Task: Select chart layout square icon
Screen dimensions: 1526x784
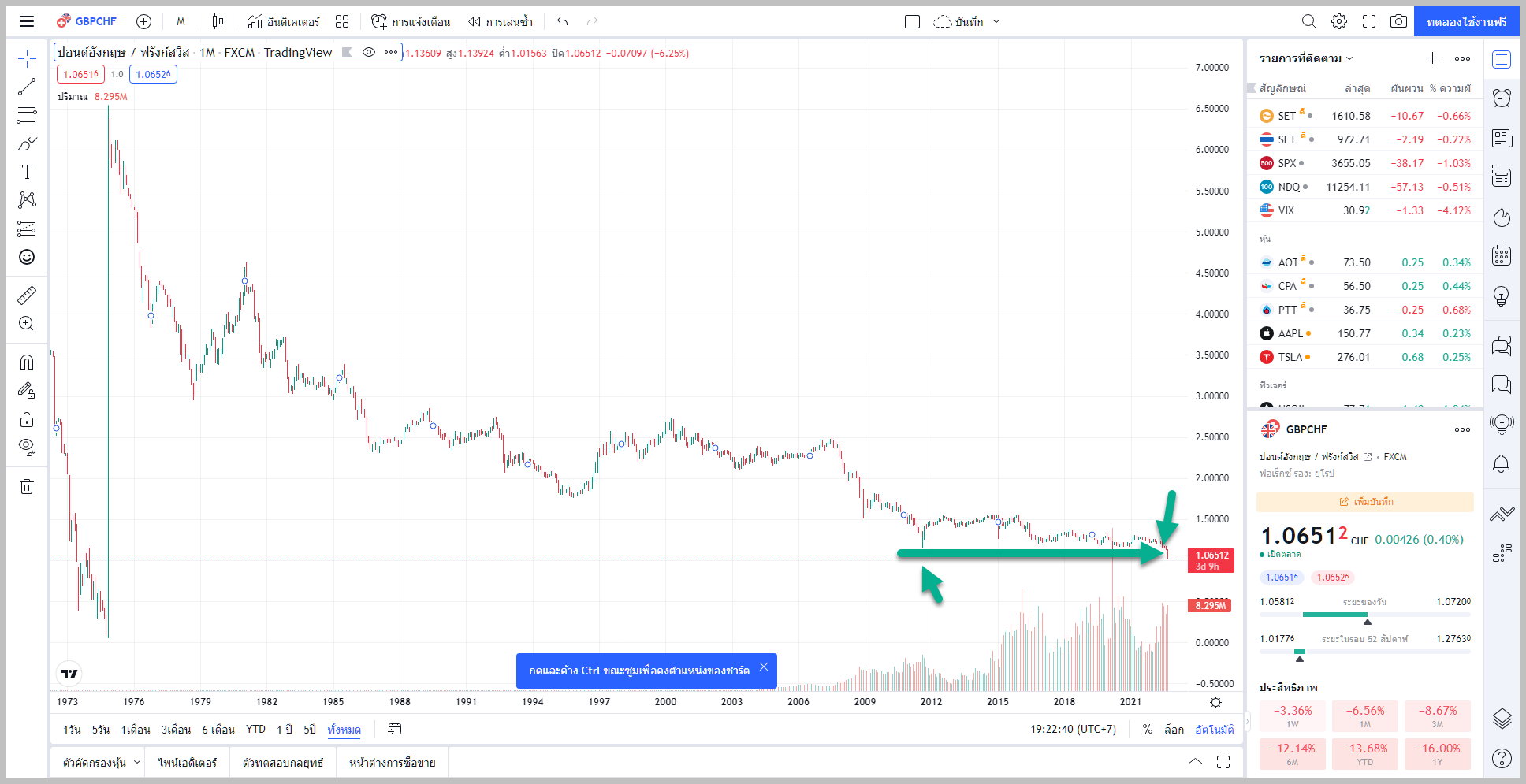Action: click(912, 21)
